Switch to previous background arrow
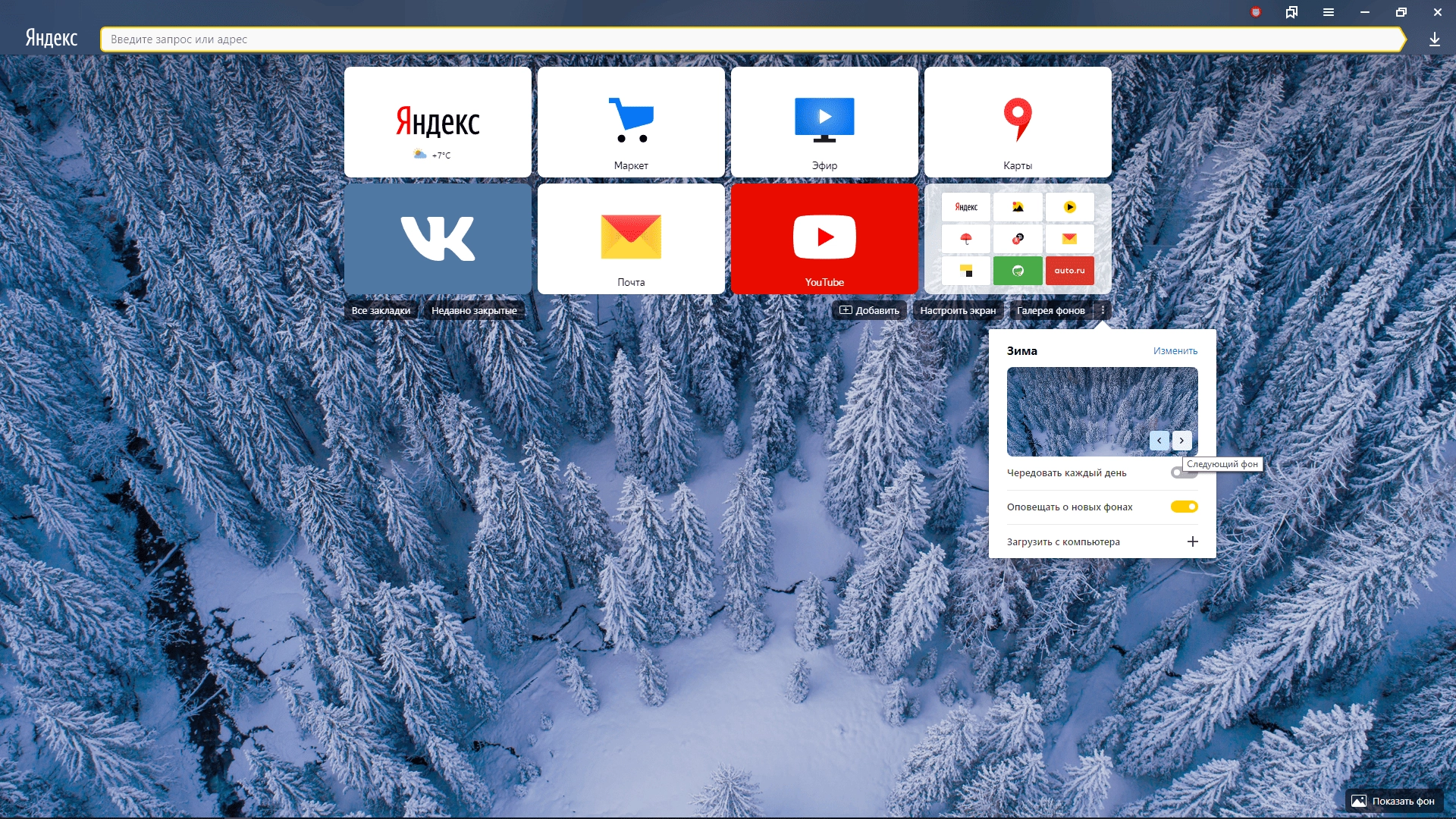 coord(1159,441)
